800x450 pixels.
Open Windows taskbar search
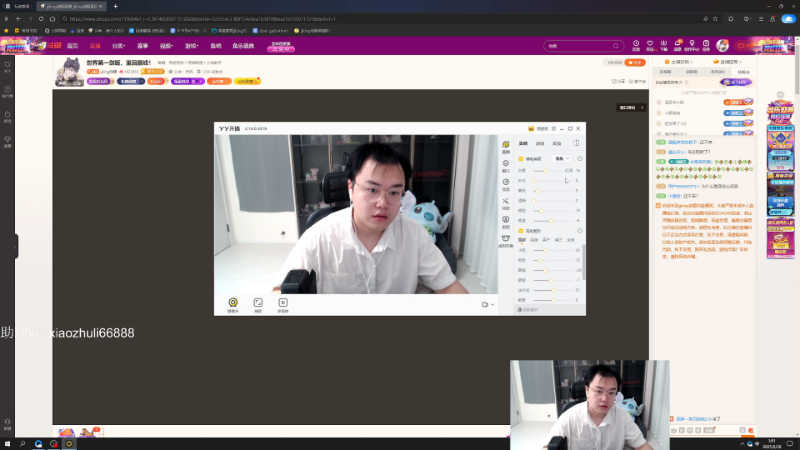tap(22, 444)
